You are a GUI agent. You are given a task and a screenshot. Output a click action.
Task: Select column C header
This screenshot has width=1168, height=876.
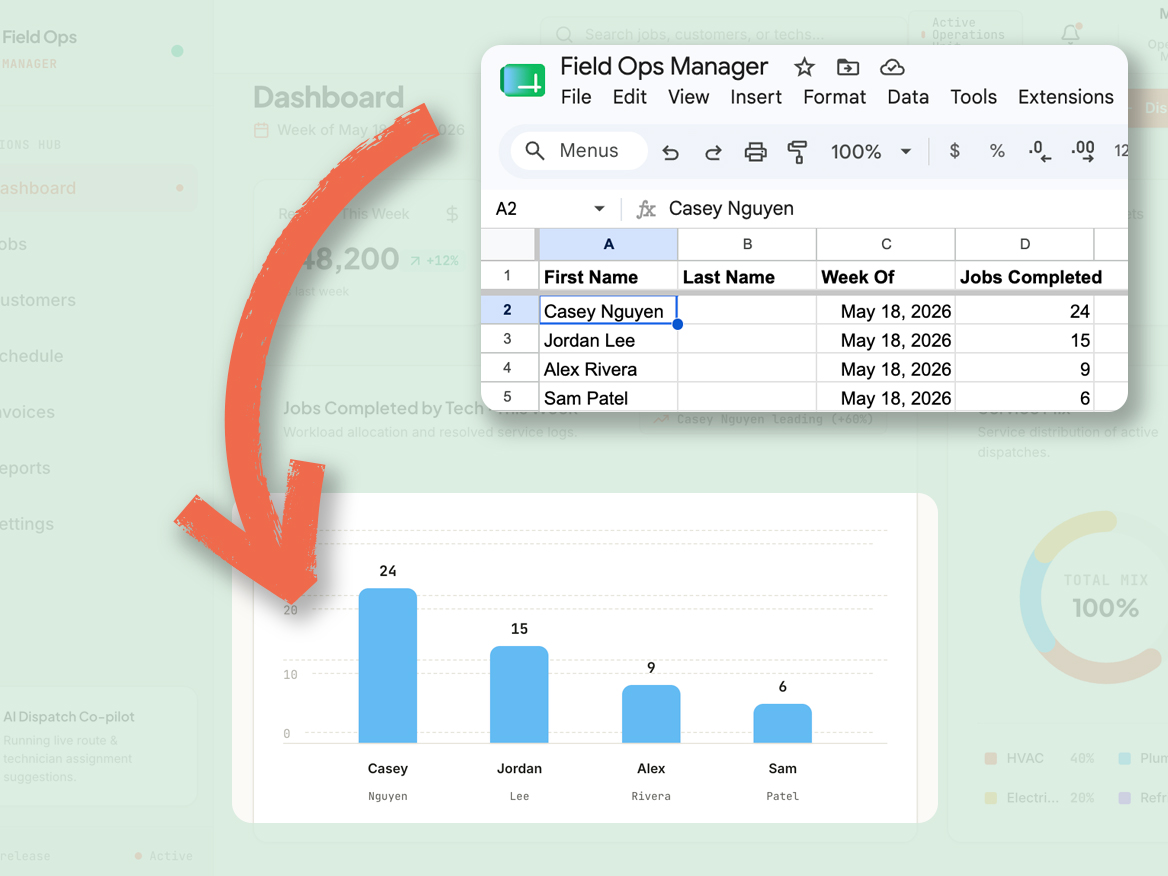[886, 244]
